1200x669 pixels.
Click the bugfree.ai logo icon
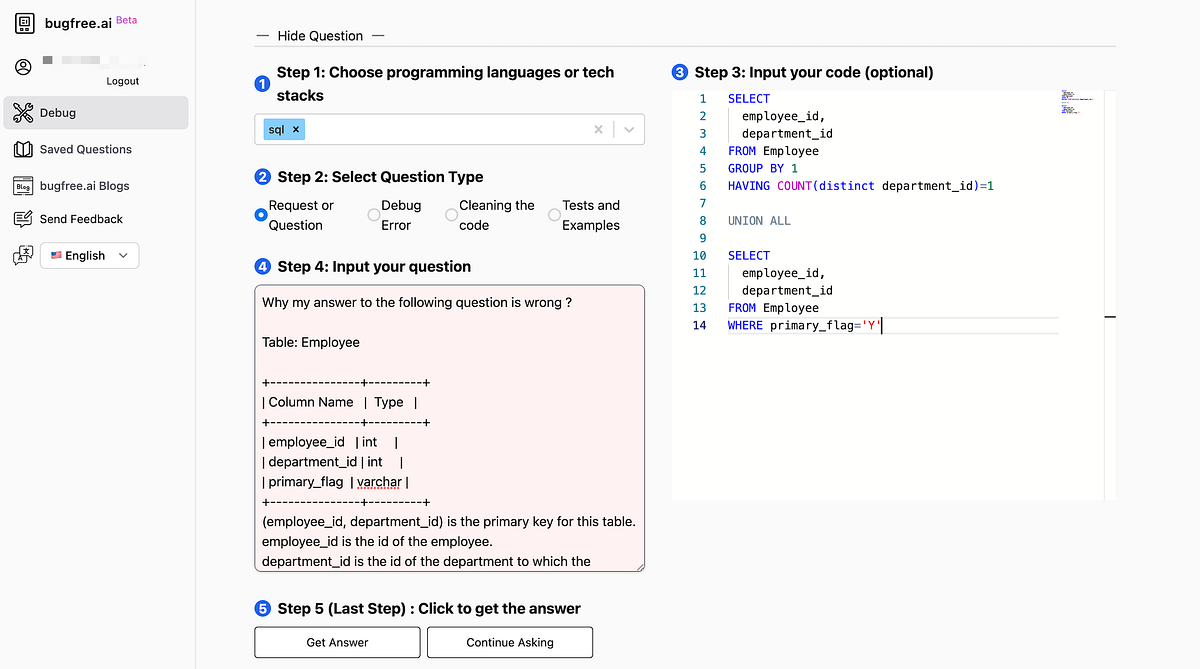(24, 22)
